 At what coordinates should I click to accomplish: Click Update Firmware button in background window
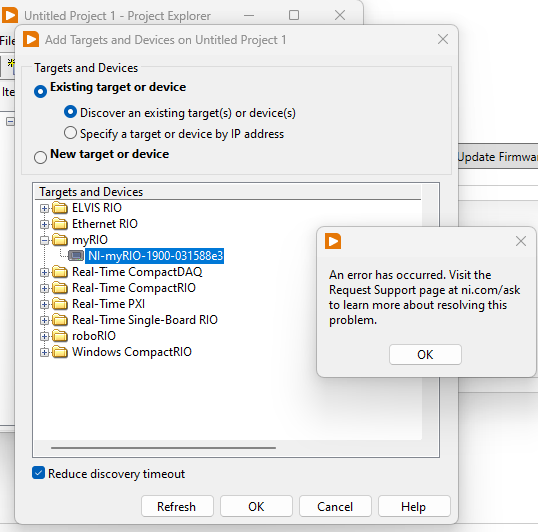coord(498,156)
